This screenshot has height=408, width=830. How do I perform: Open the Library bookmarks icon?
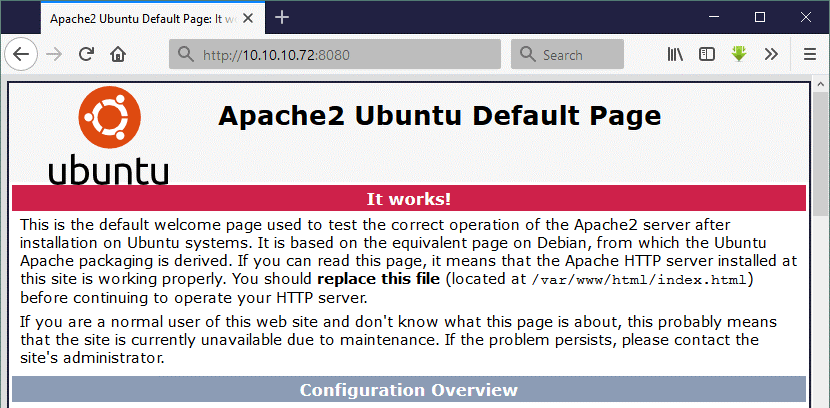pyautogui.click(x=675, y=54)
